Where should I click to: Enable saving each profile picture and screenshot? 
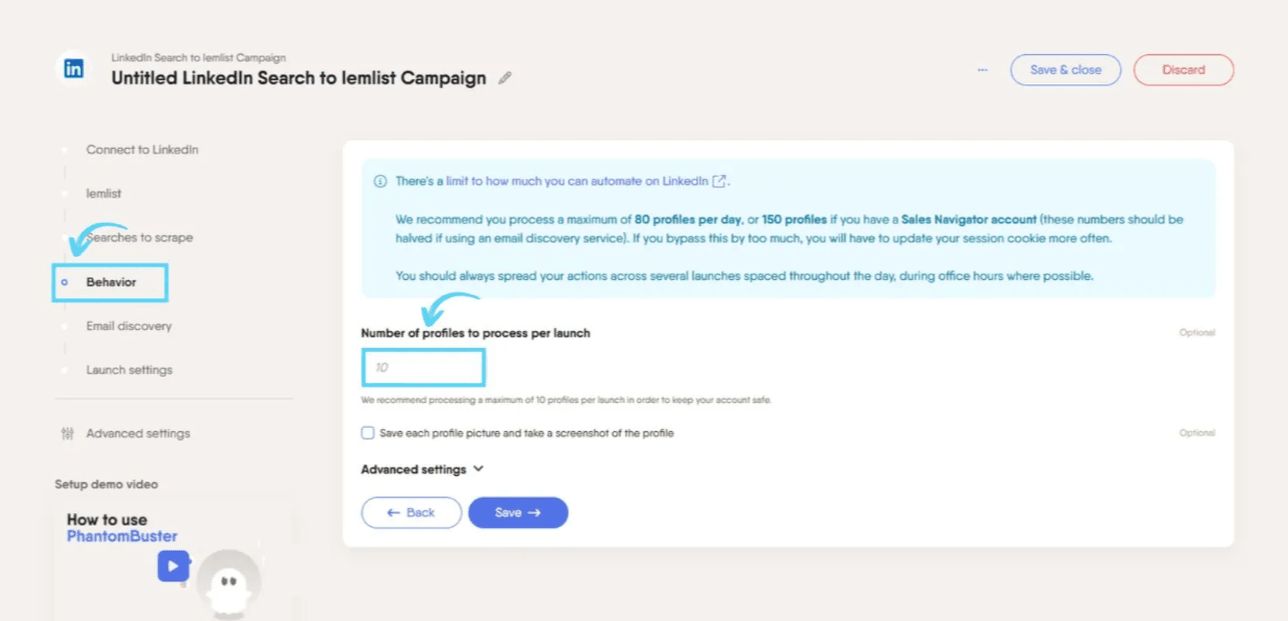point(368,433)
